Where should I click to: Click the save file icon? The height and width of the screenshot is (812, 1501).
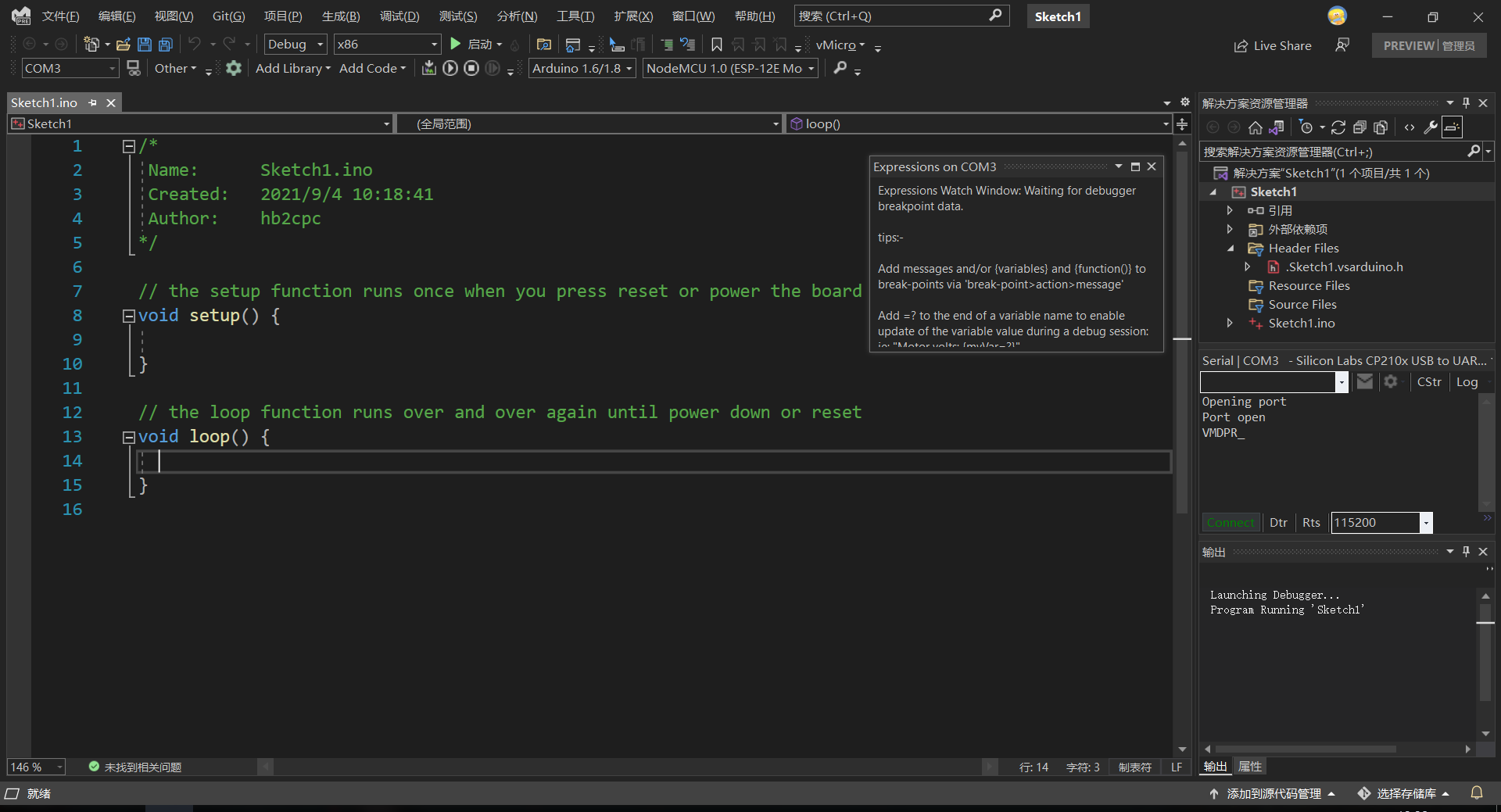click(144, 45)
